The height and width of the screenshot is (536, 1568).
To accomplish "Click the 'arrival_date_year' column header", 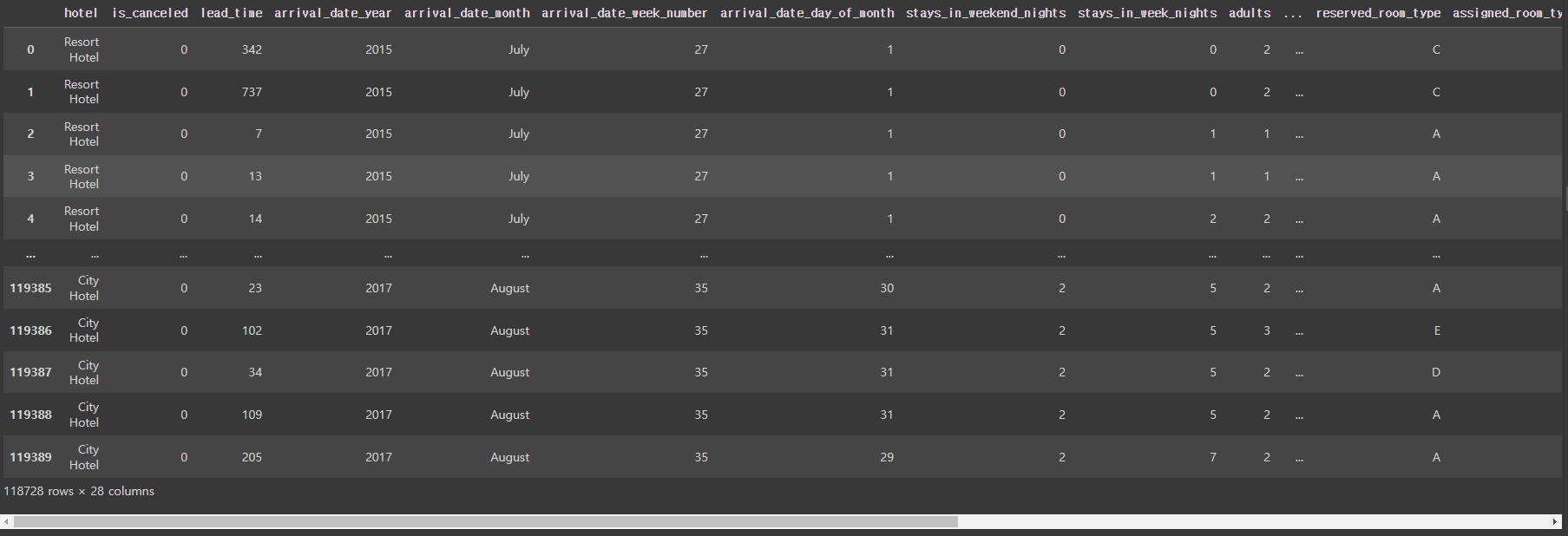I will point(333,13).
